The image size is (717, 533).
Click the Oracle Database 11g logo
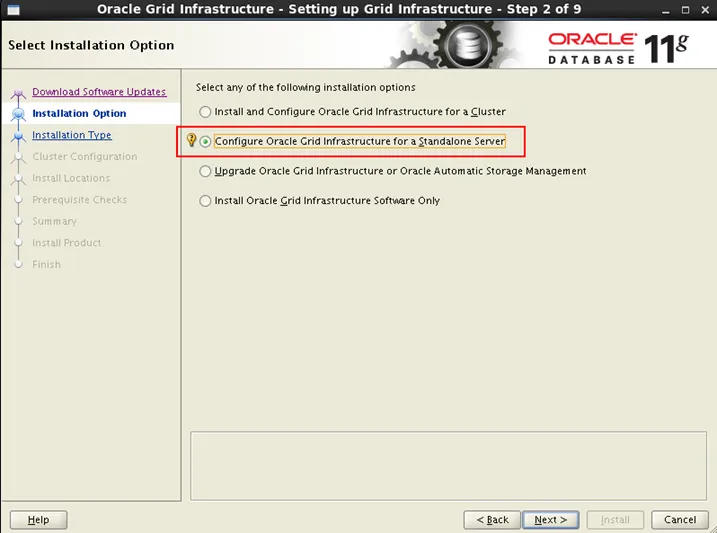619,48
